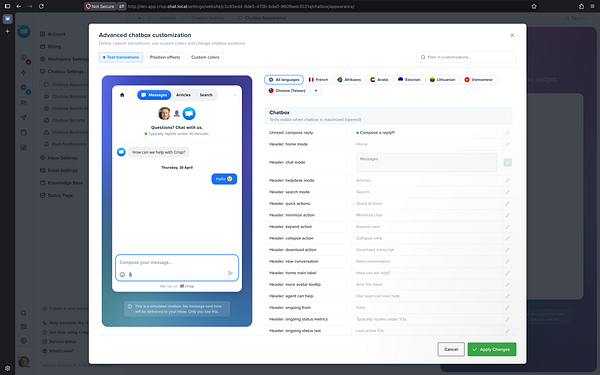
Task: Open analytics chart icon in left sidebar
Action: tap(24, 147)
